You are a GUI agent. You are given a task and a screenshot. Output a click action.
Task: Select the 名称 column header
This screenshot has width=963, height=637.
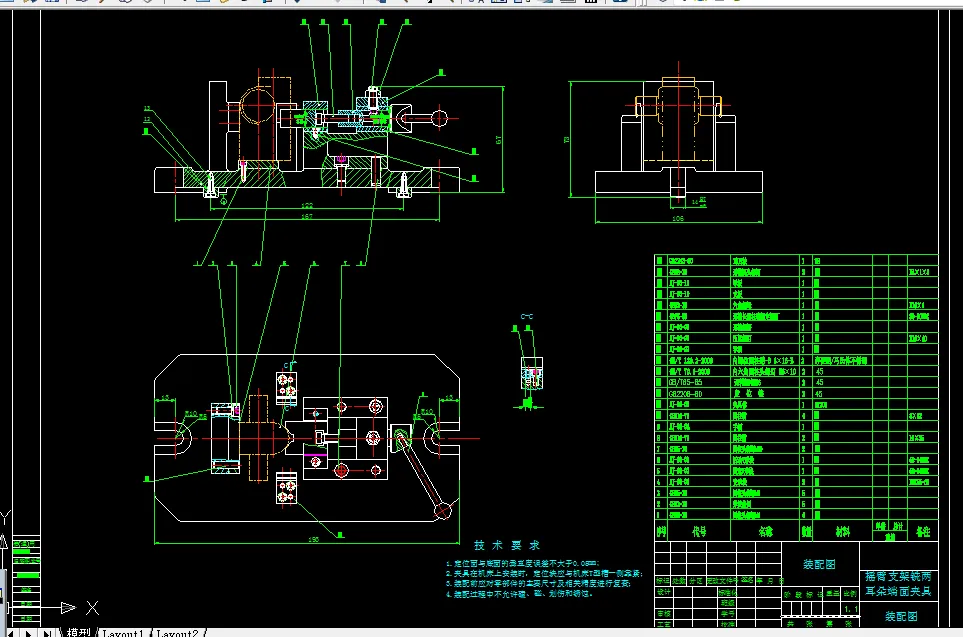[x=765, y=531]
